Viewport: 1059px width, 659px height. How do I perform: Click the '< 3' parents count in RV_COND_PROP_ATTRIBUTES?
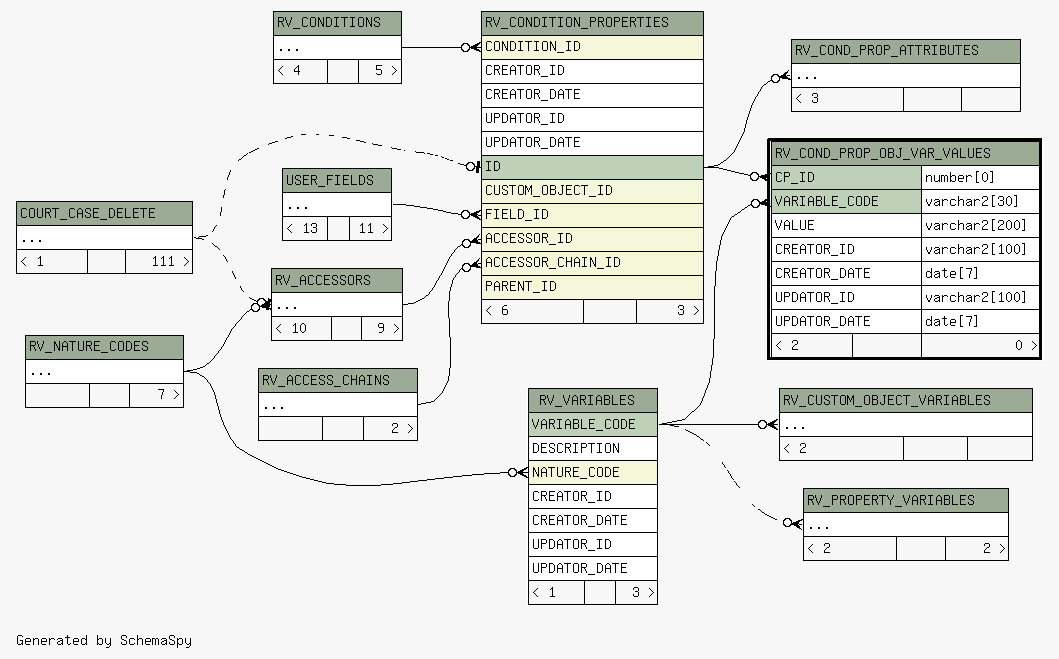pyautogui.click(x=847, y=99)
